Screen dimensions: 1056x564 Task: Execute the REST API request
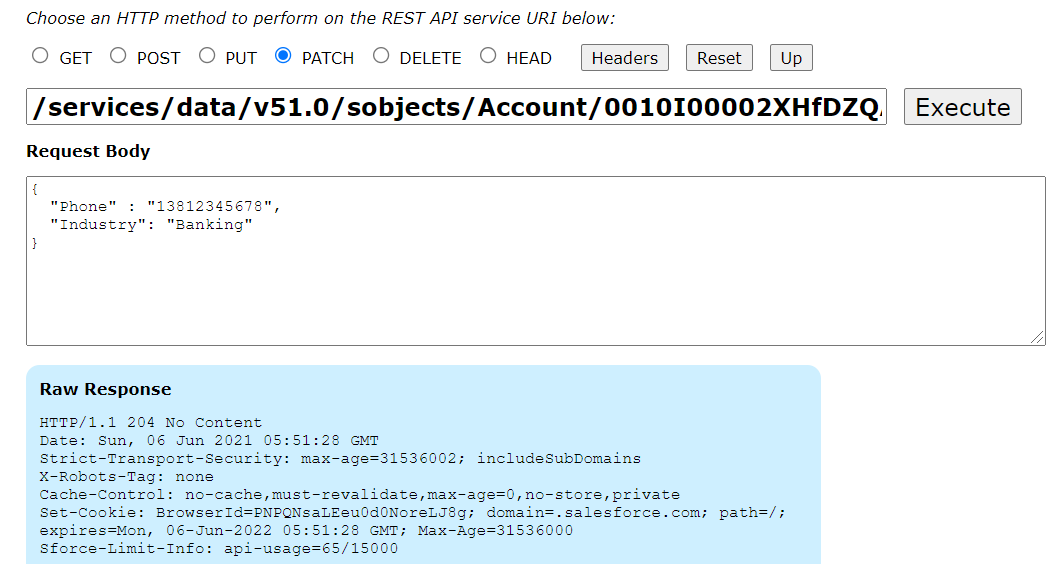coord(962,106)
